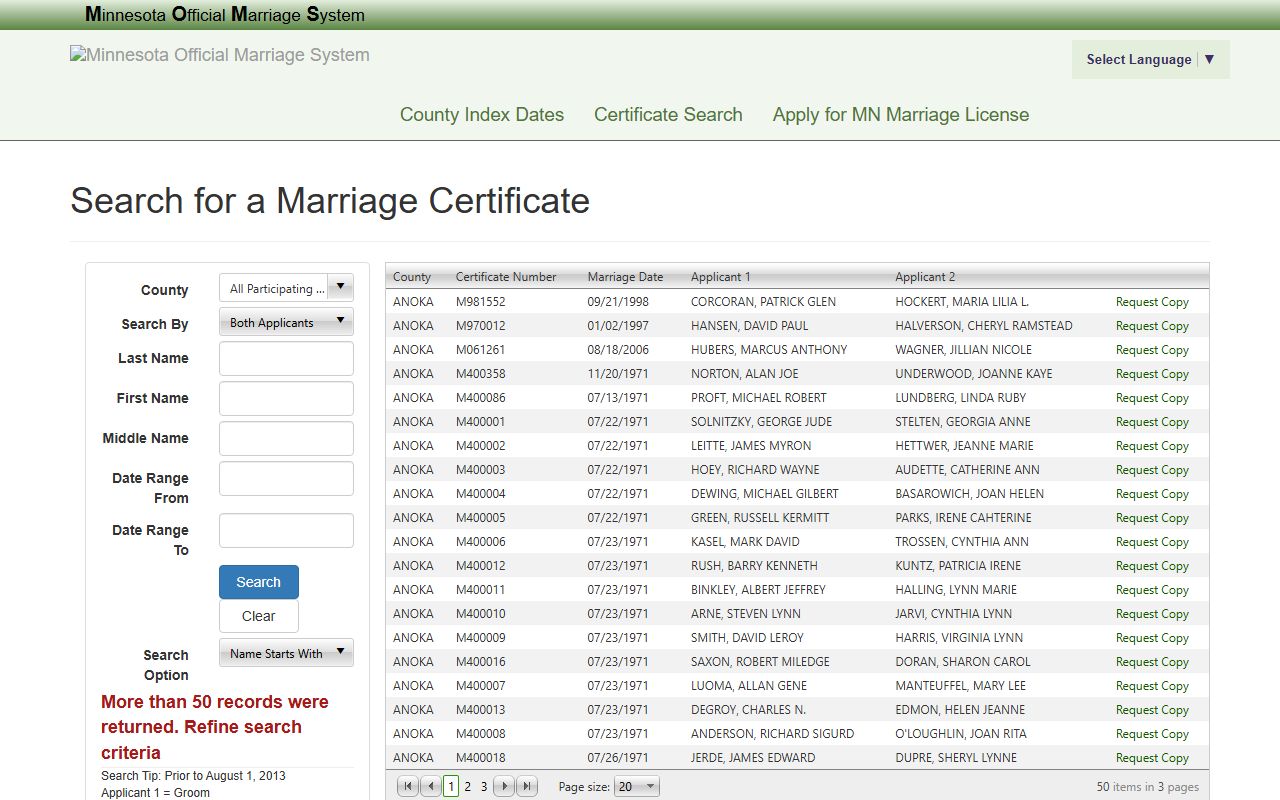
Task: Request Copy for Arne, Steven Lynn
Action: pos(1152,614)
